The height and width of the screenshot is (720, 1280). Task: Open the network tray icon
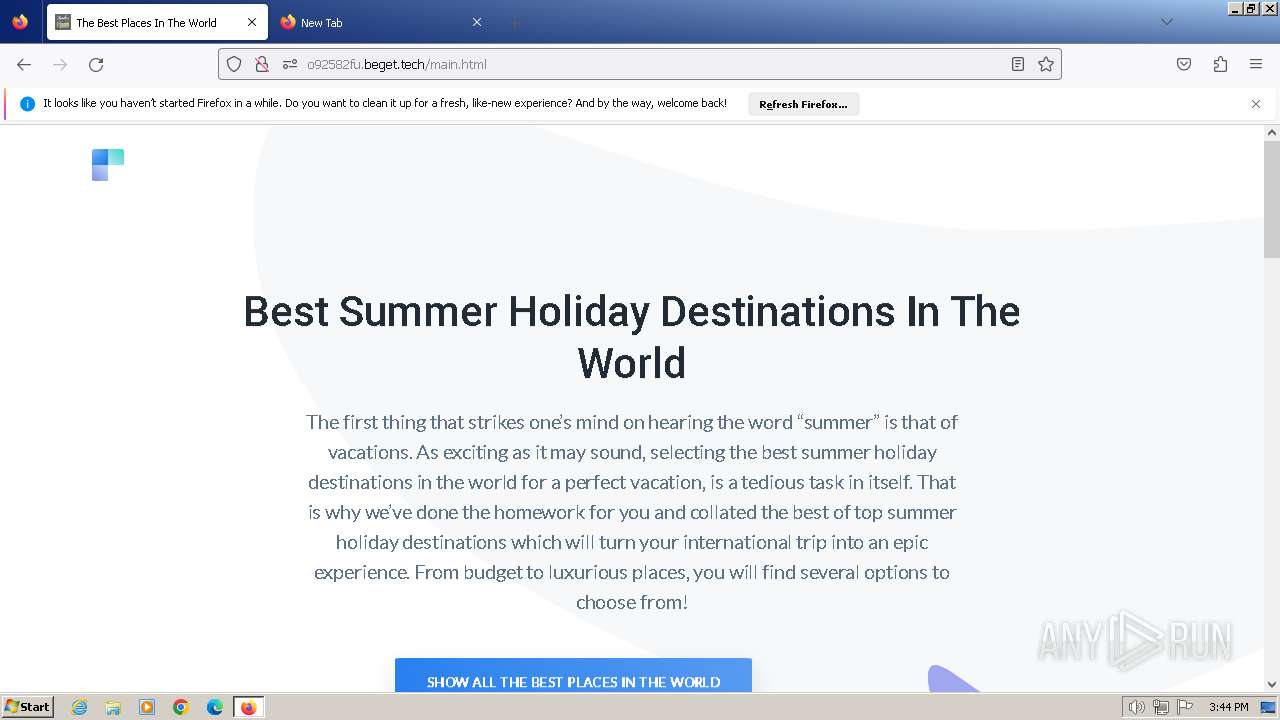(1161, 707)
